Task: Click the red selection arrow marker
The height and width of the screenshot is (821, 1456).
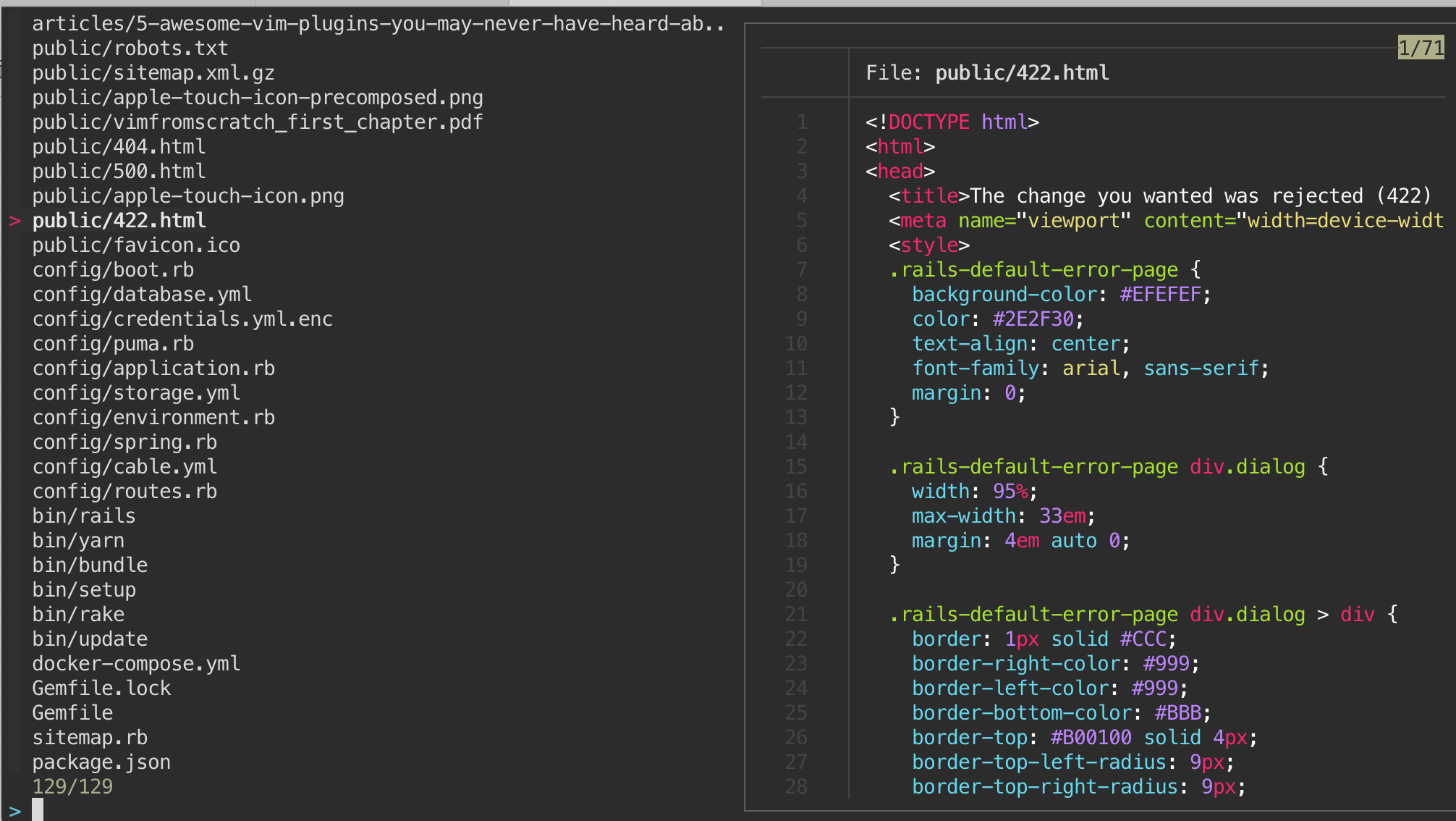Action: 15,221
